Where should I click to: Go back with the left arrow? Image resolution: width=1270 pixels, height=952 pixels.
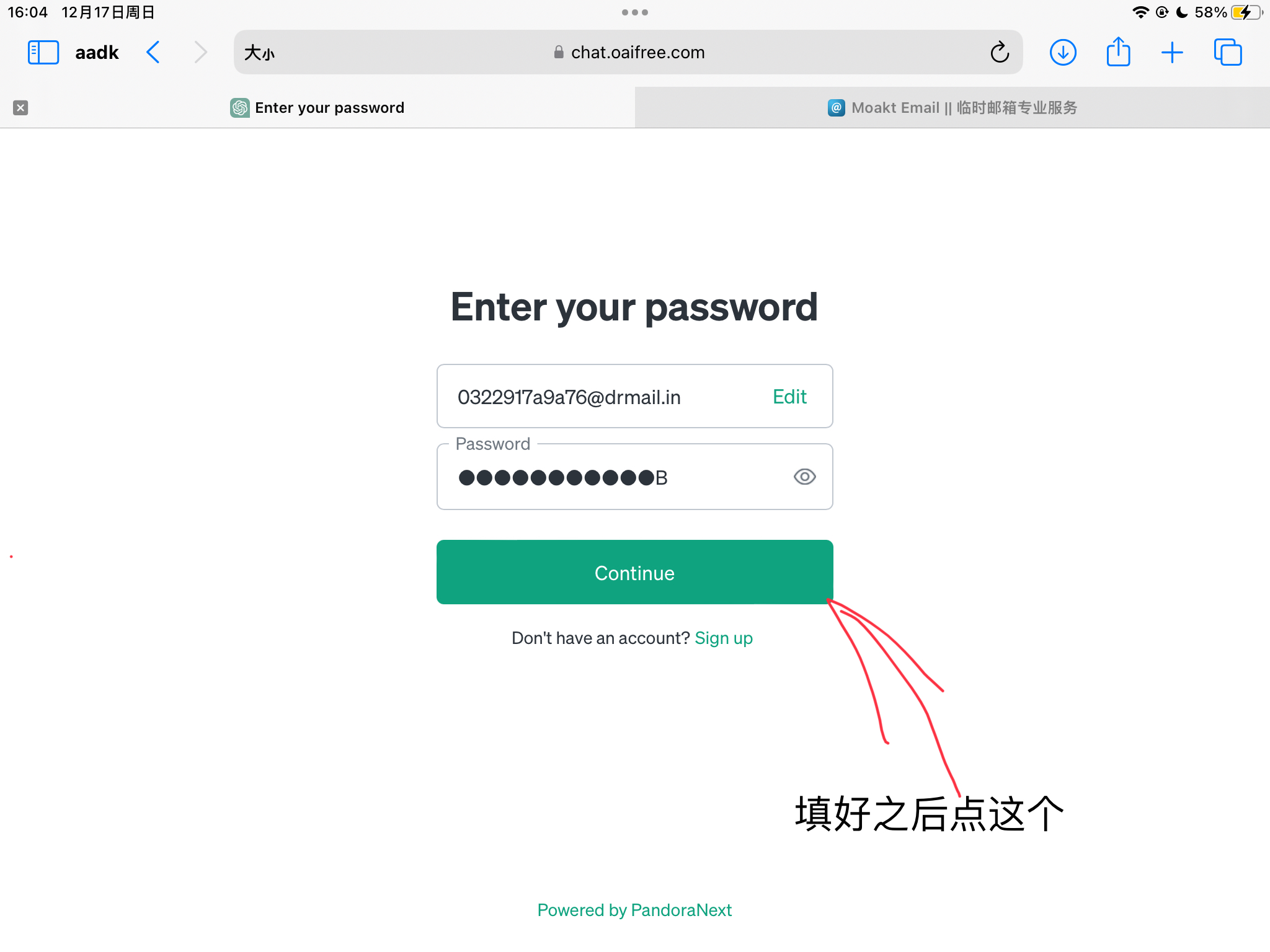coord(153,53)
